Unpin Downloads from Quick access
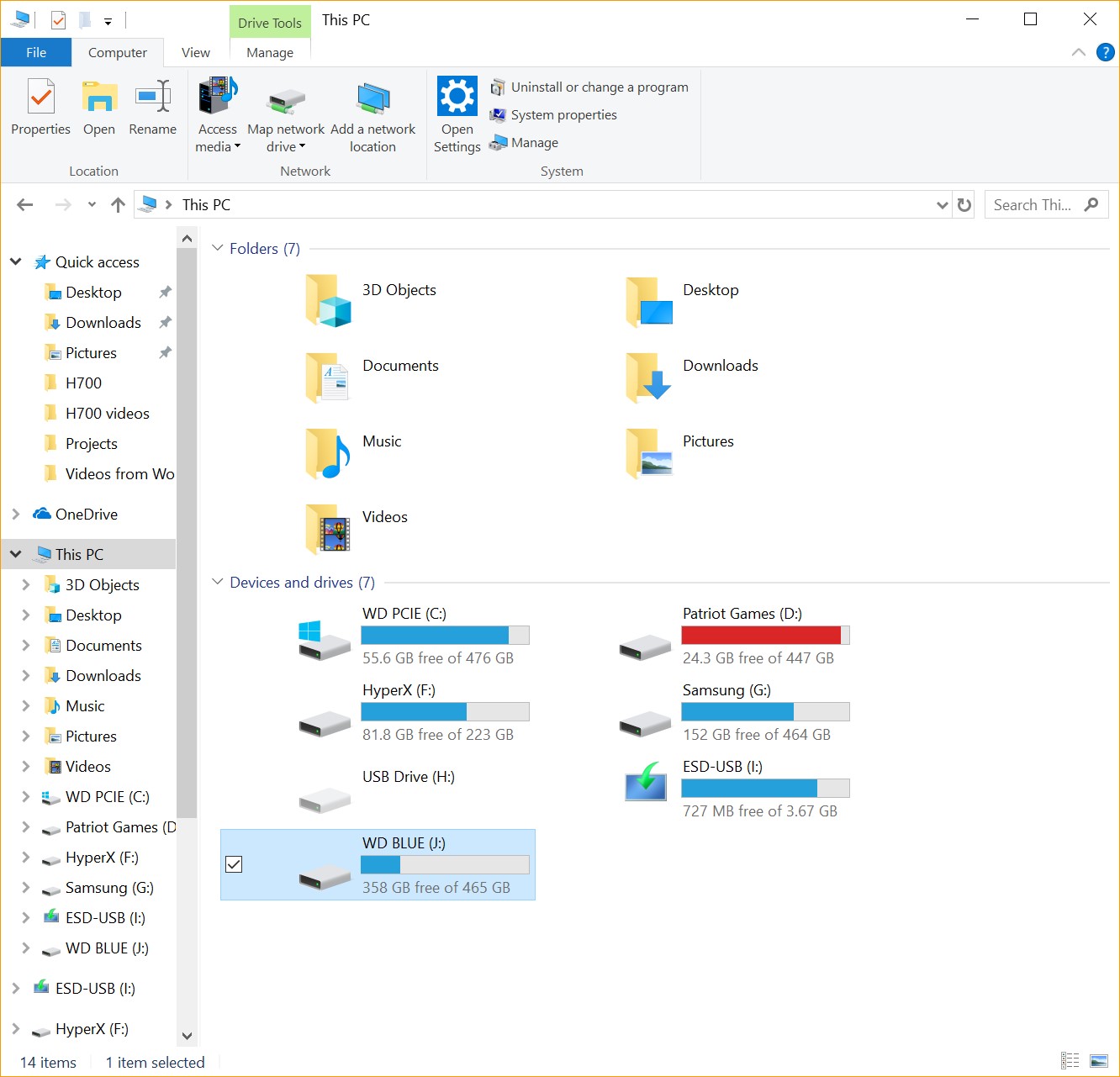Image resolution: width=1120 pixels, height=1077 pixels. pyautogui.click(x=166, y=323)
